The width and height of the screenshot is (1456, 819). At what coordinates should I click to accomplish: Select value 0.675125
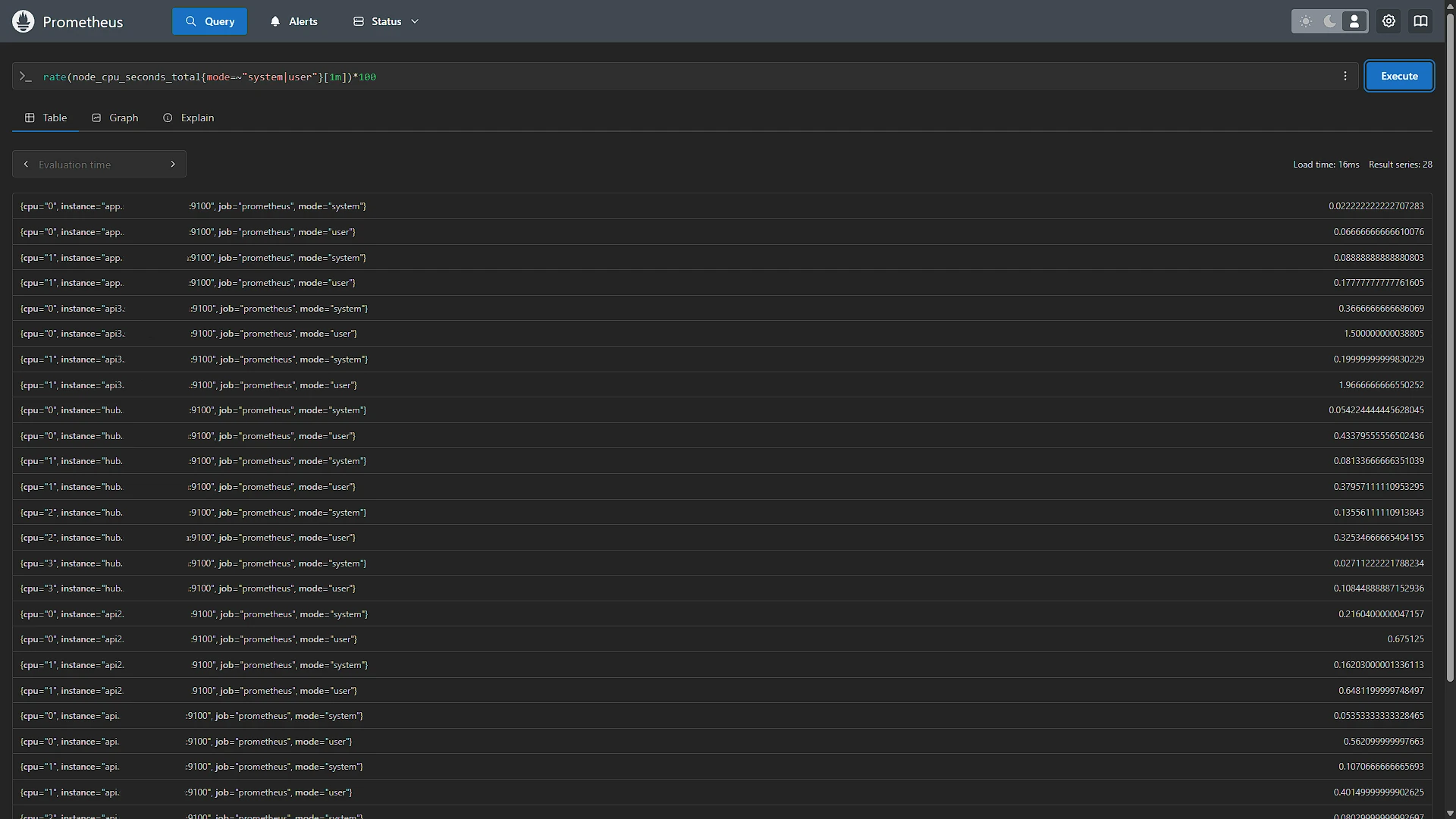point(1405,639)
